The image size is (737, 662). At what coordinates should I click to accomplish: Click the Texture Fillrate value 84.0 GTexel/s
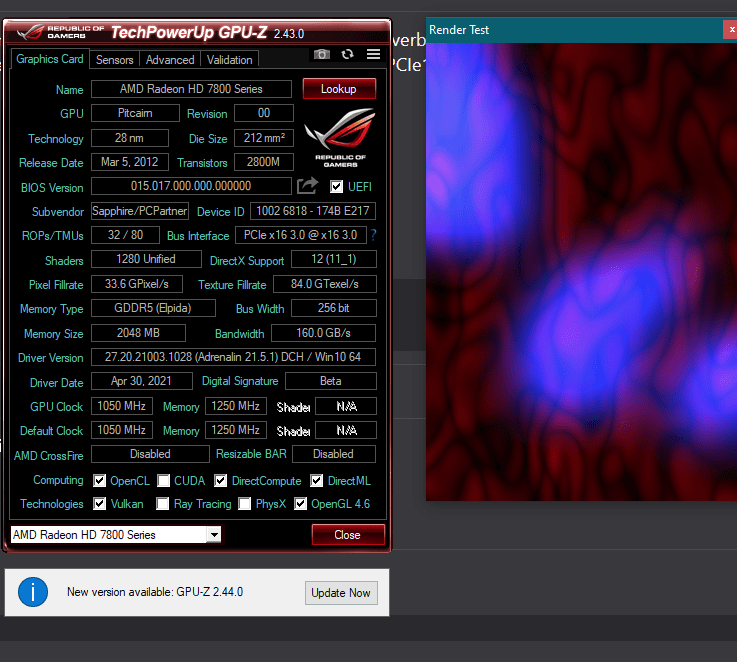tap(325, 284)
